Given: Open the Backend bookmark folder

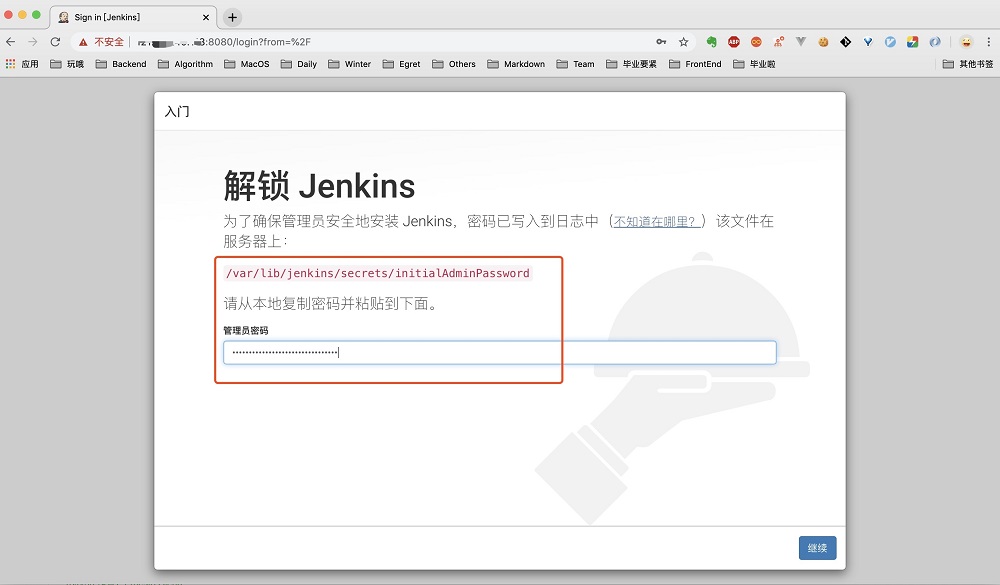Looking at the screenshot, I should point(121,64).
